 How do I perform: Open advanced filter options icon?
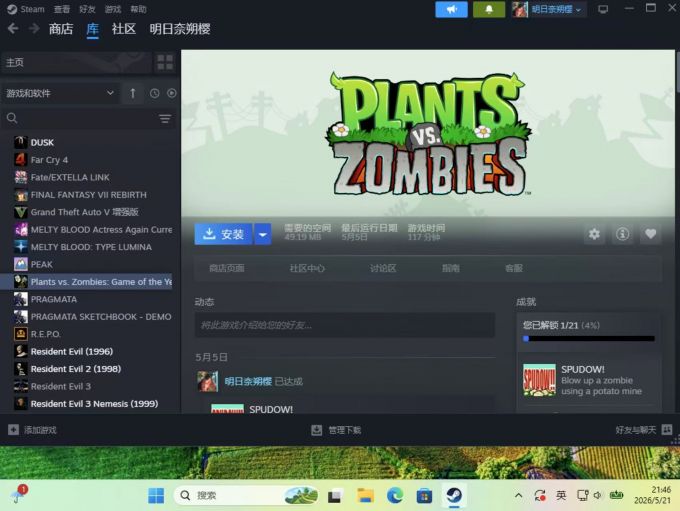[x=165, y=118]
